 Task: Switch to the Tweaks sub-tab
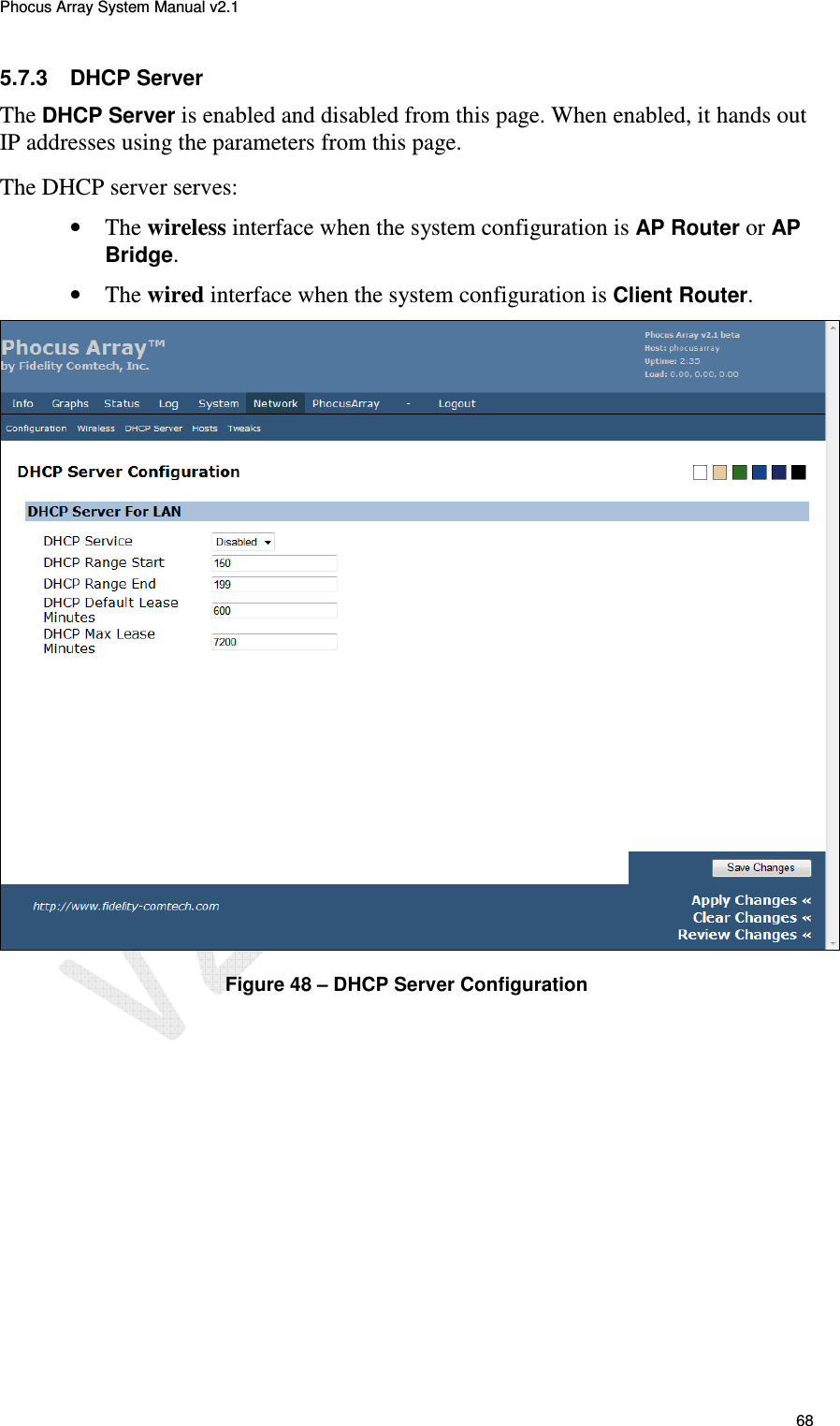point(243,428)
